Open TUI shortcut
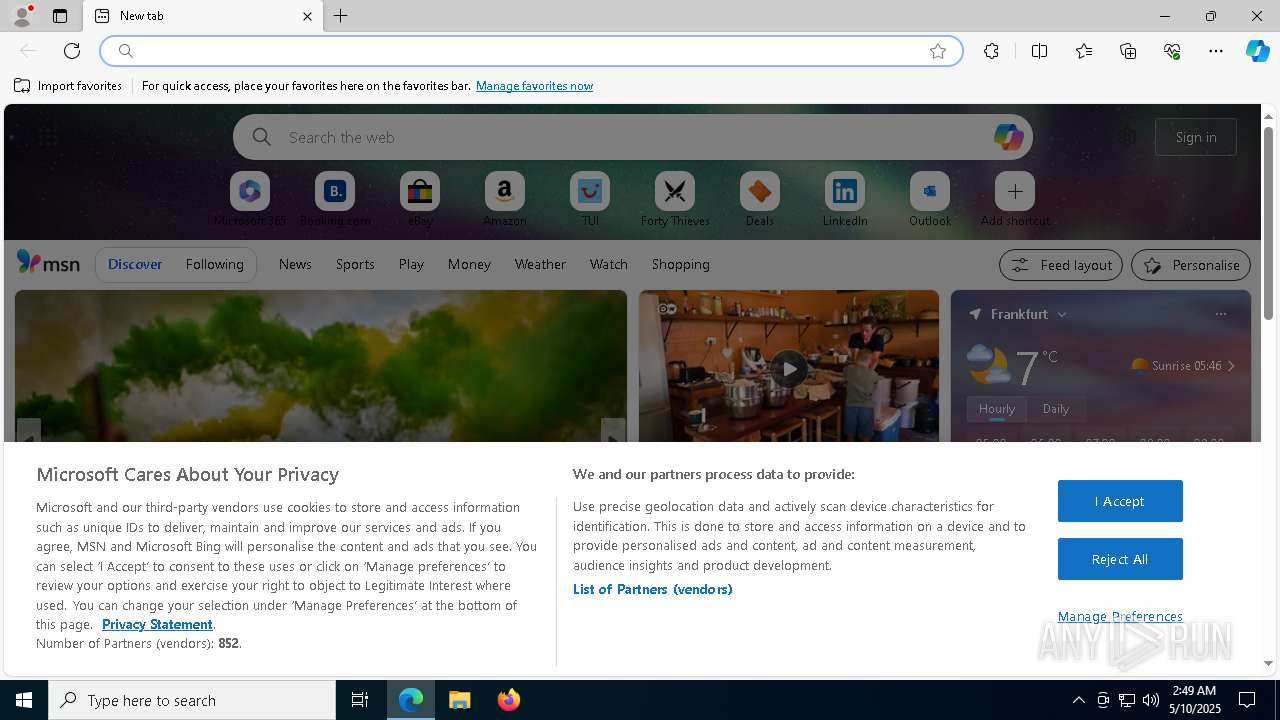1280x720 pixels. pos(590,199)
